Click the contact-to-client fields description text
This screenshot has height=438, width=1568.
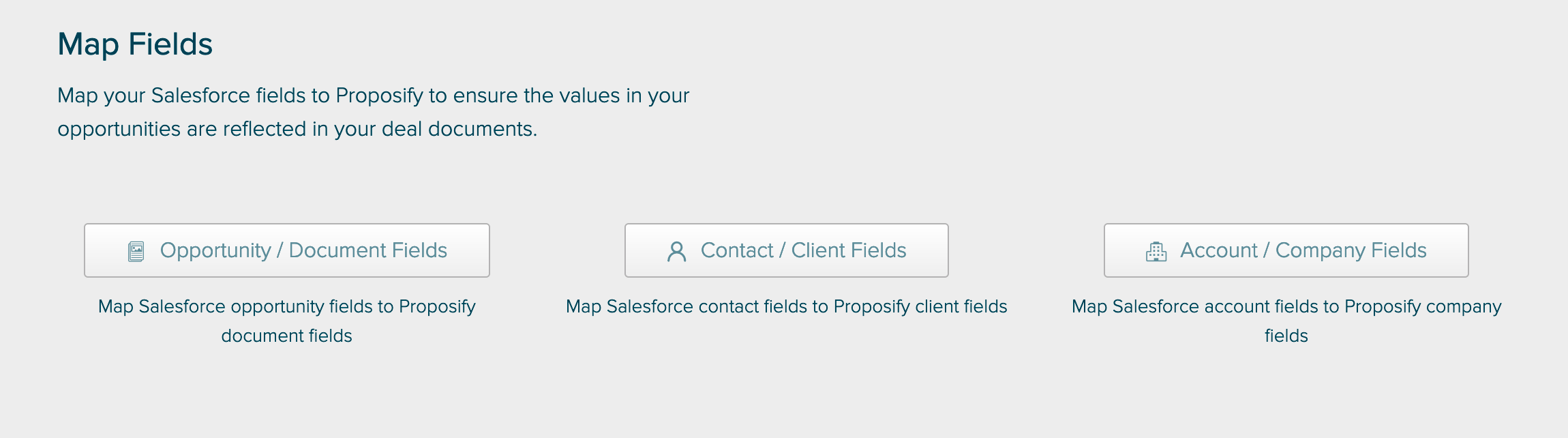click(x=786, y=306)
